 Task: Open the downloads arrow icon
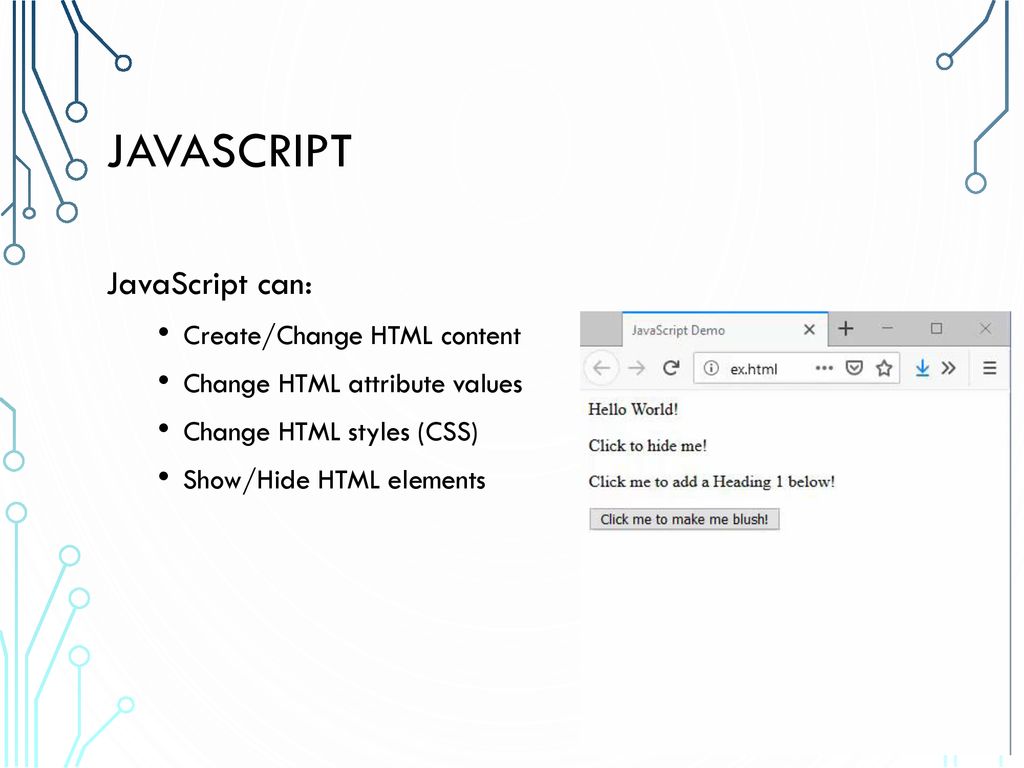922,368
